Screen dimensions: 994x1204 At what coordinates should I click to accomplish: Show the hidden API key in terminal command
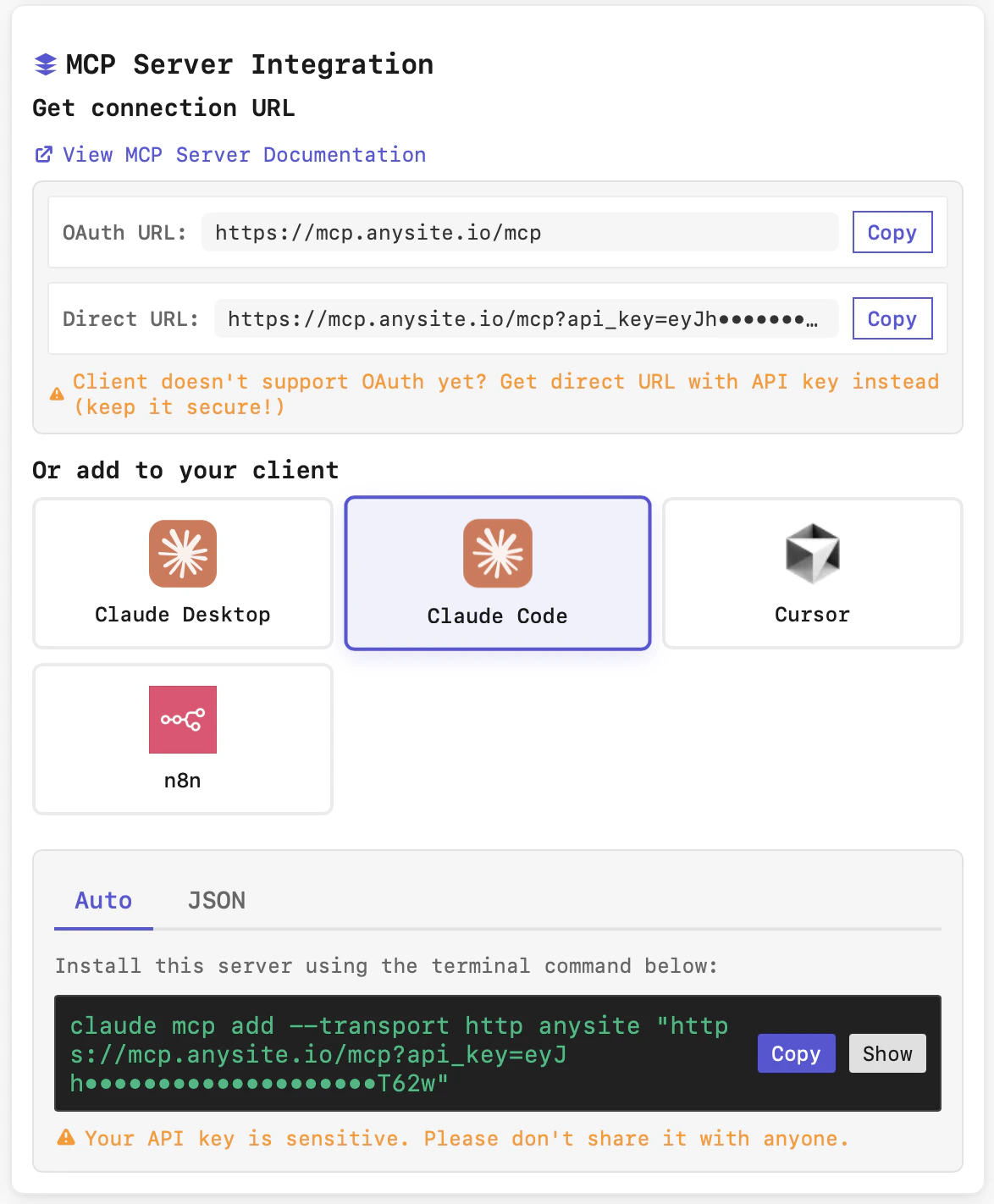point(886,1053)
